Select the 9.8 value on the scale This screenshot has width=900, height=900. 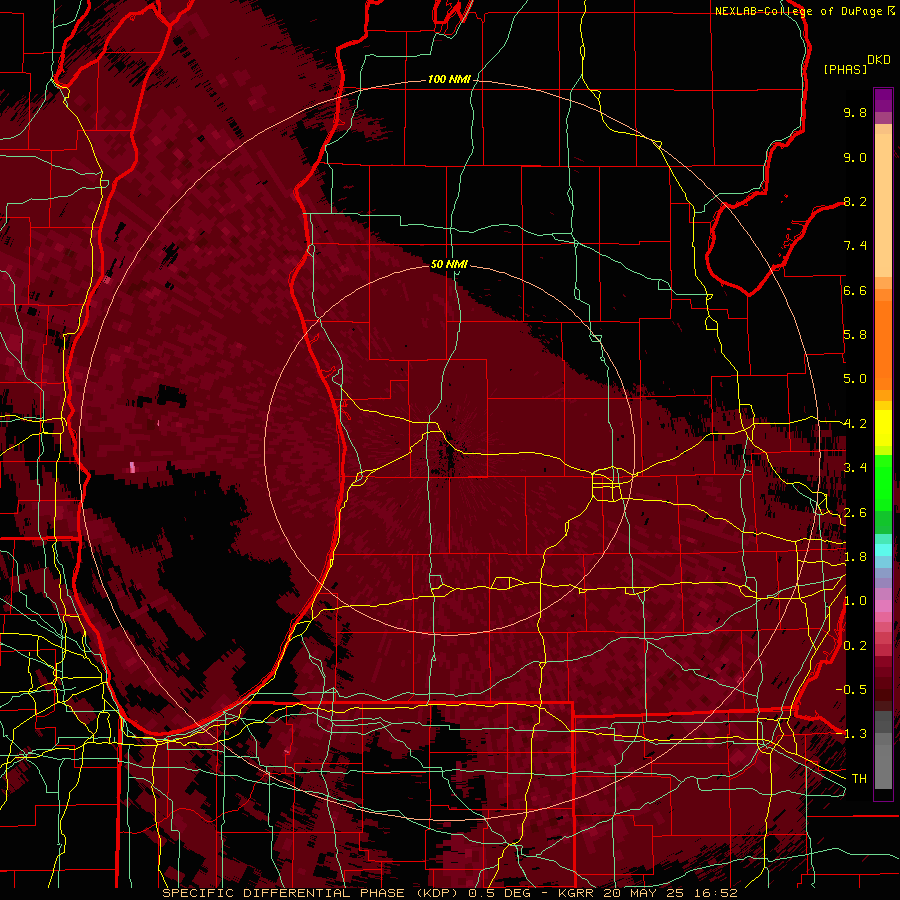click(x=855, y=112)
